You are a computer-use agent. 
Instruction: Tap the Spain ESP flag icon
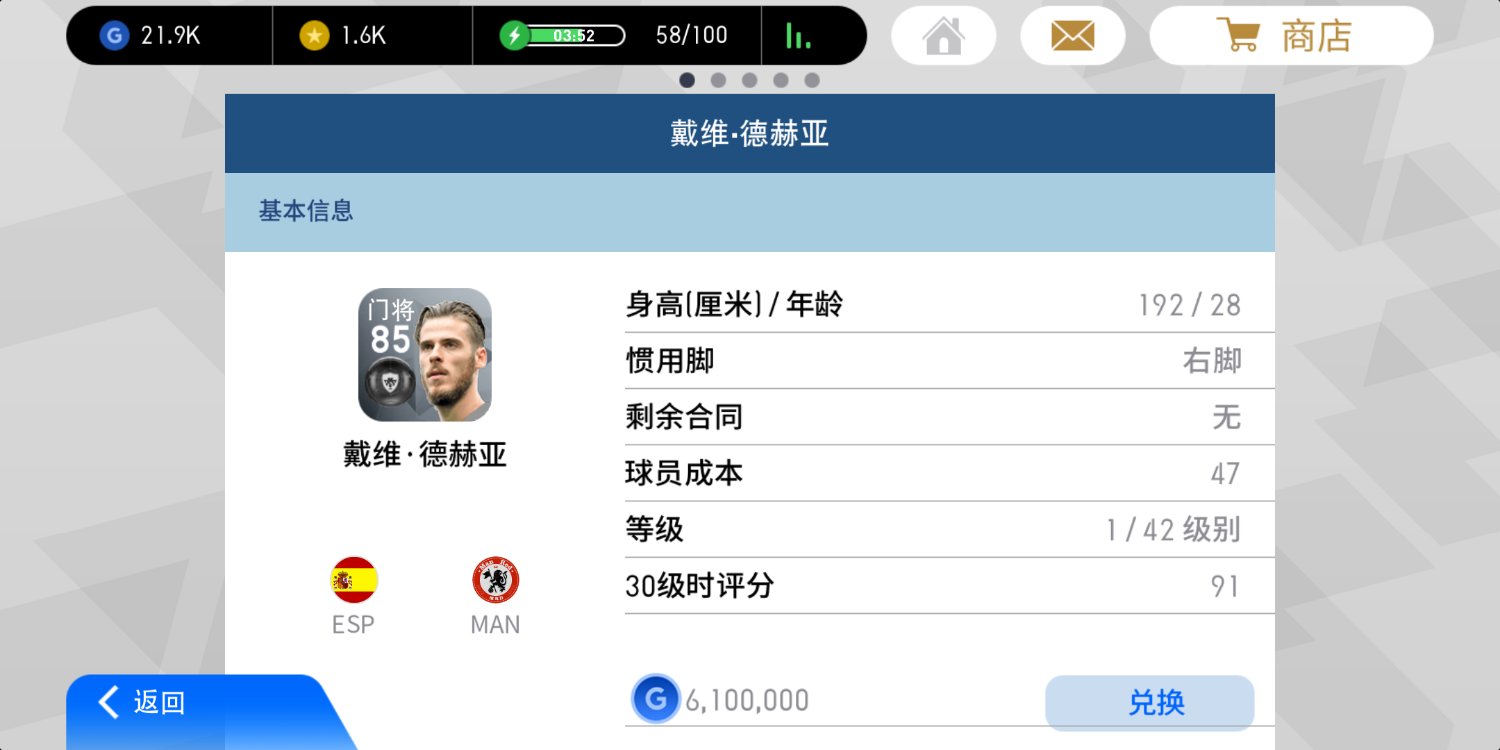pyautogui.click(x=353, y=580)
